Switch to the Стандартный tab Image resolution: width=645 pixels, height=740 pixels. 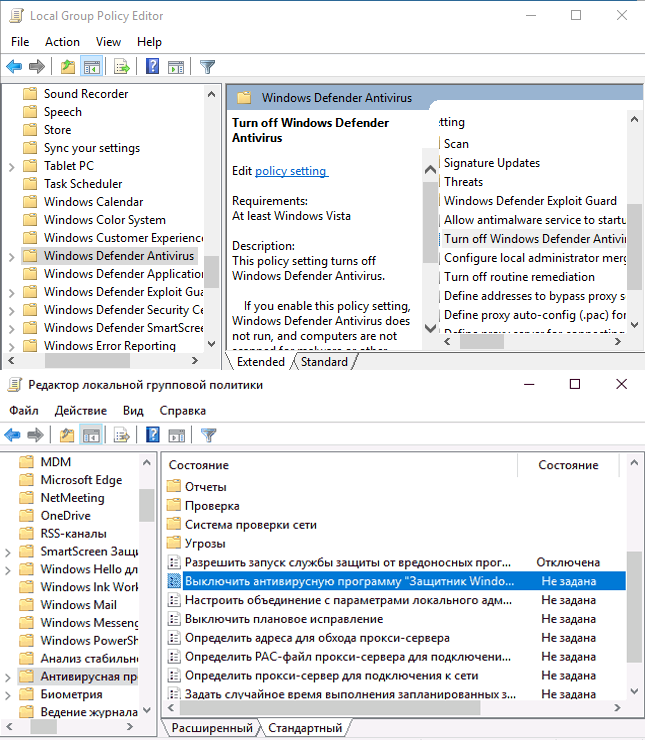(x=305, y=728)
